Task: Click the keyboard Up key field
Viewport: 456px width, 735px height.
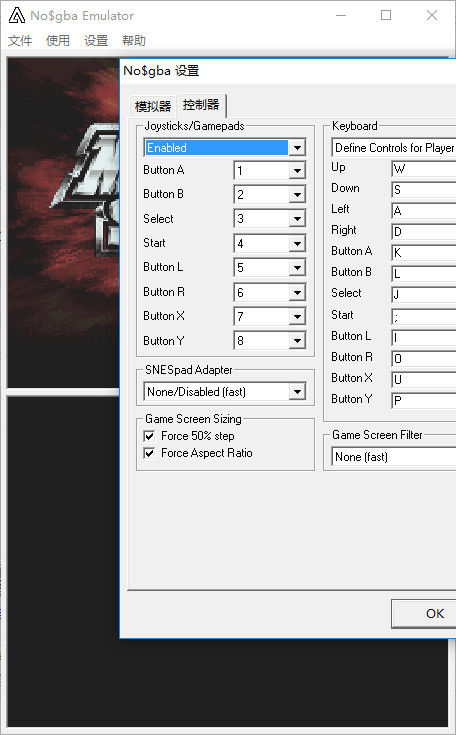Action: (424, 169)
